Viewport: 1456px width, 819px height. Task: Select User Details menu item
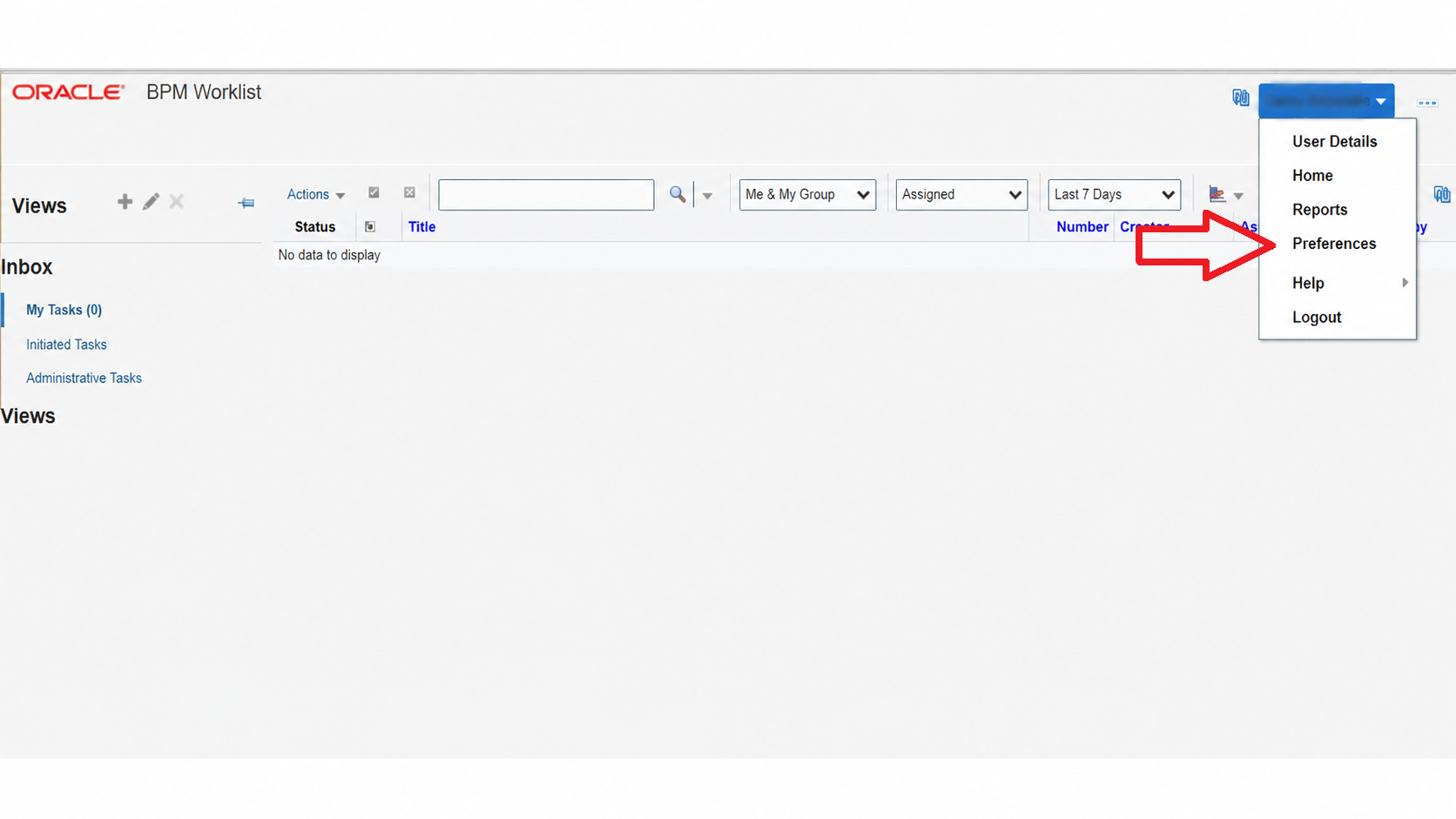pos(1334,142)
